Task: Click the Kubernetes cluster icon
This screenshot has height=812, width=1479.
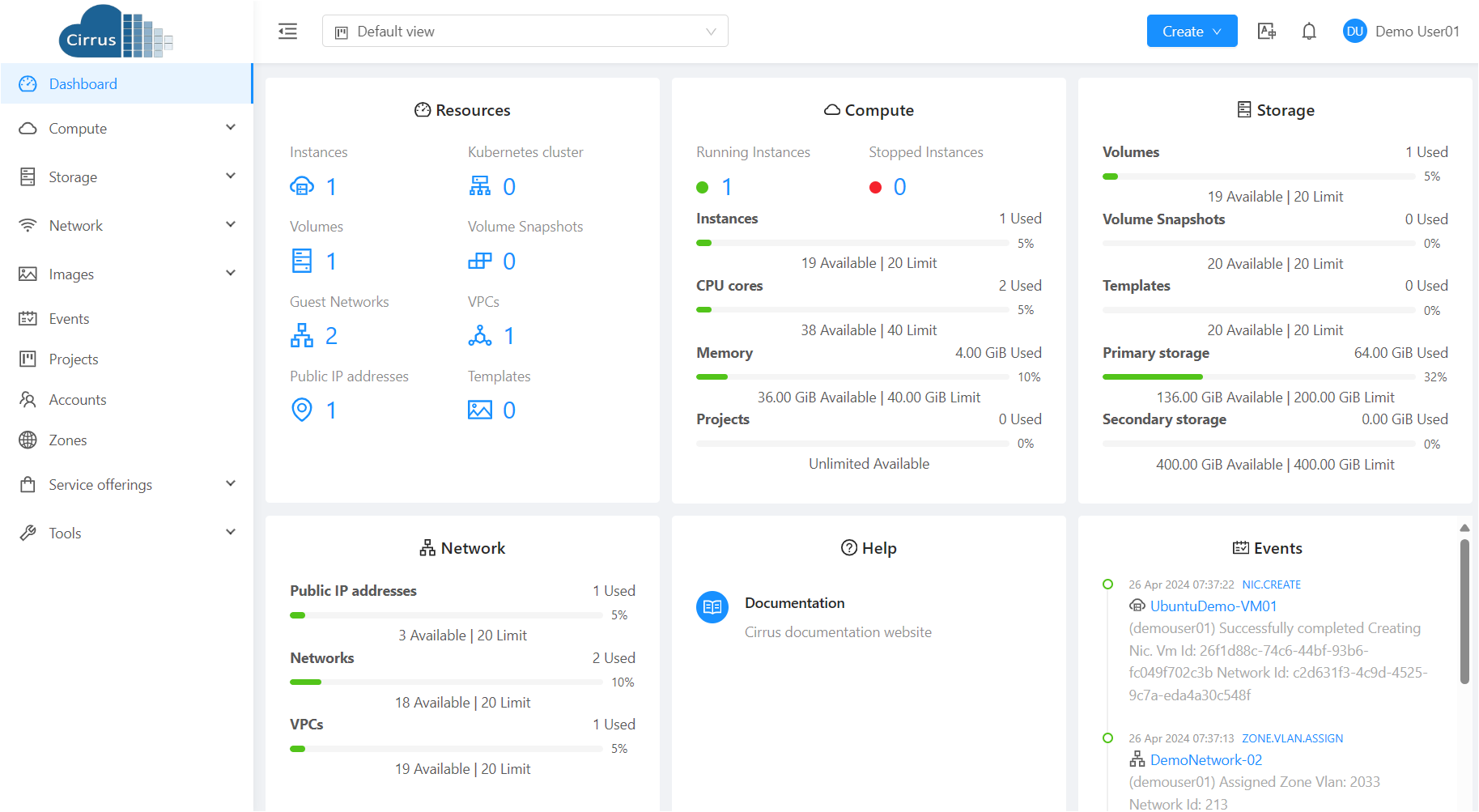Action: (479, 187)
